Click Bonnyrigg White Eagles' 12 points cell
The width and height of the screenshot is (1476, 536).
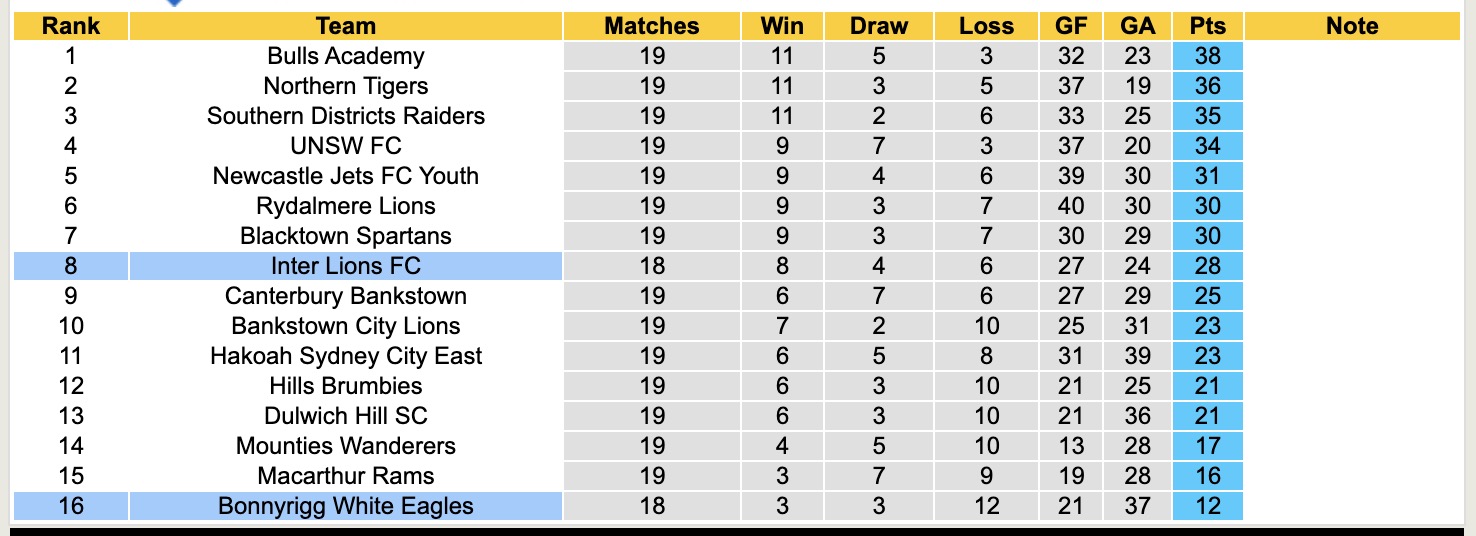pyautogui.click(x=1208, y=506)
